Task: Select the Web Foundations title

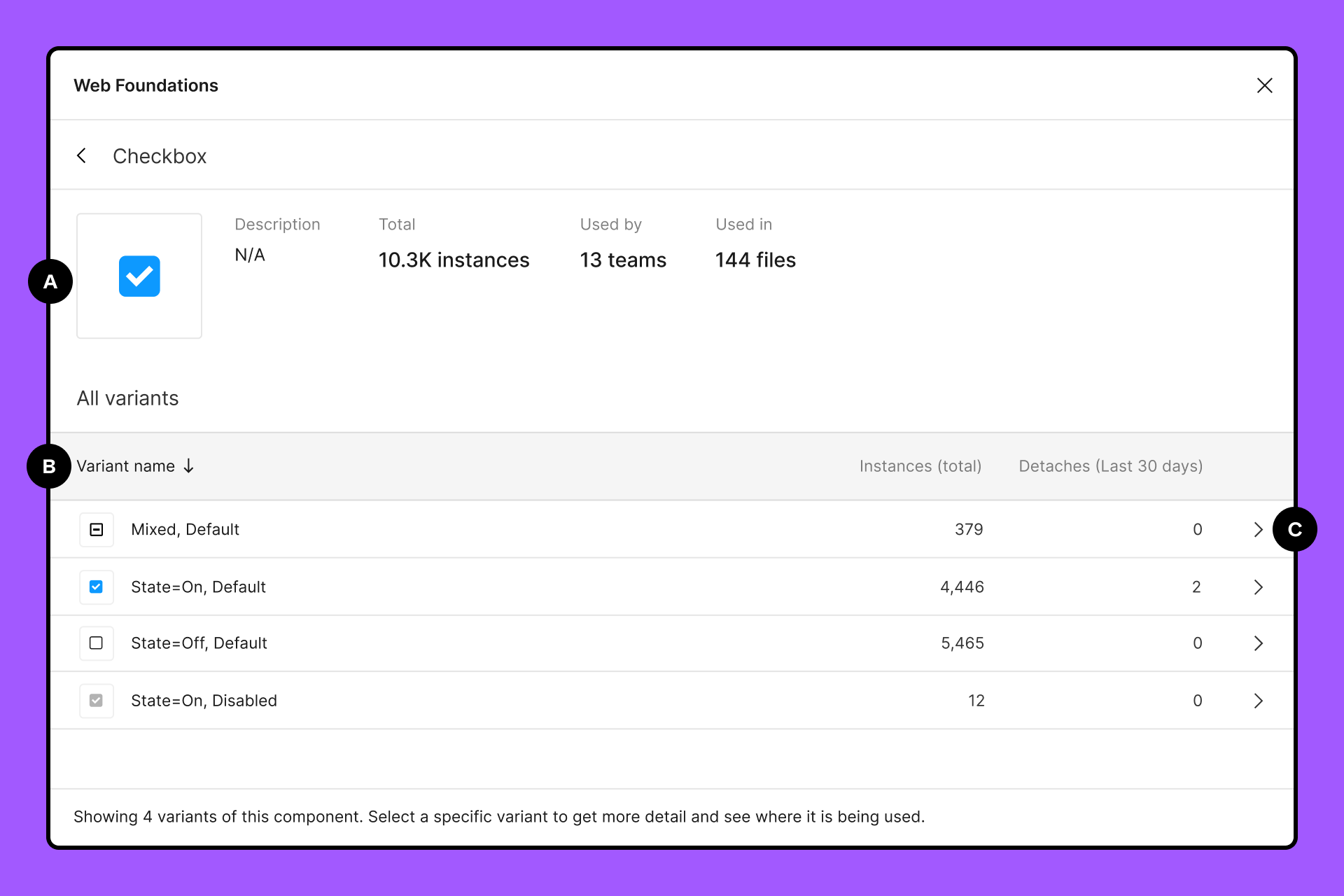Action: click(146, 85)
